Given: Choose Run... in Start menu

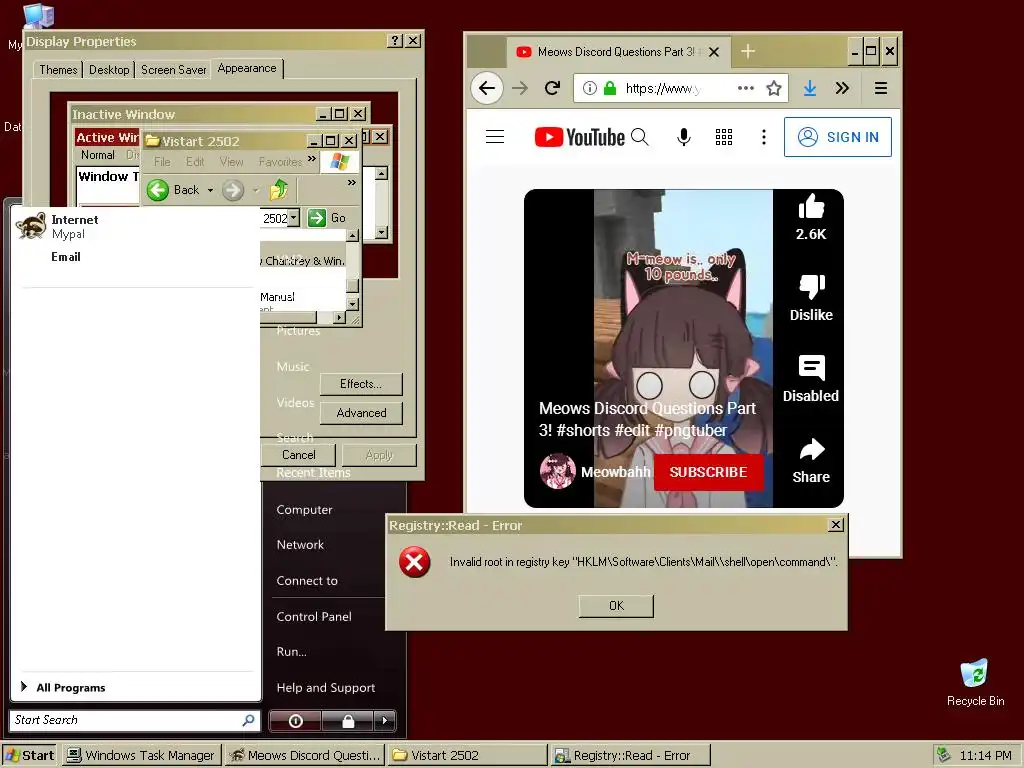Looking at the screenshot, I should 291,652.
